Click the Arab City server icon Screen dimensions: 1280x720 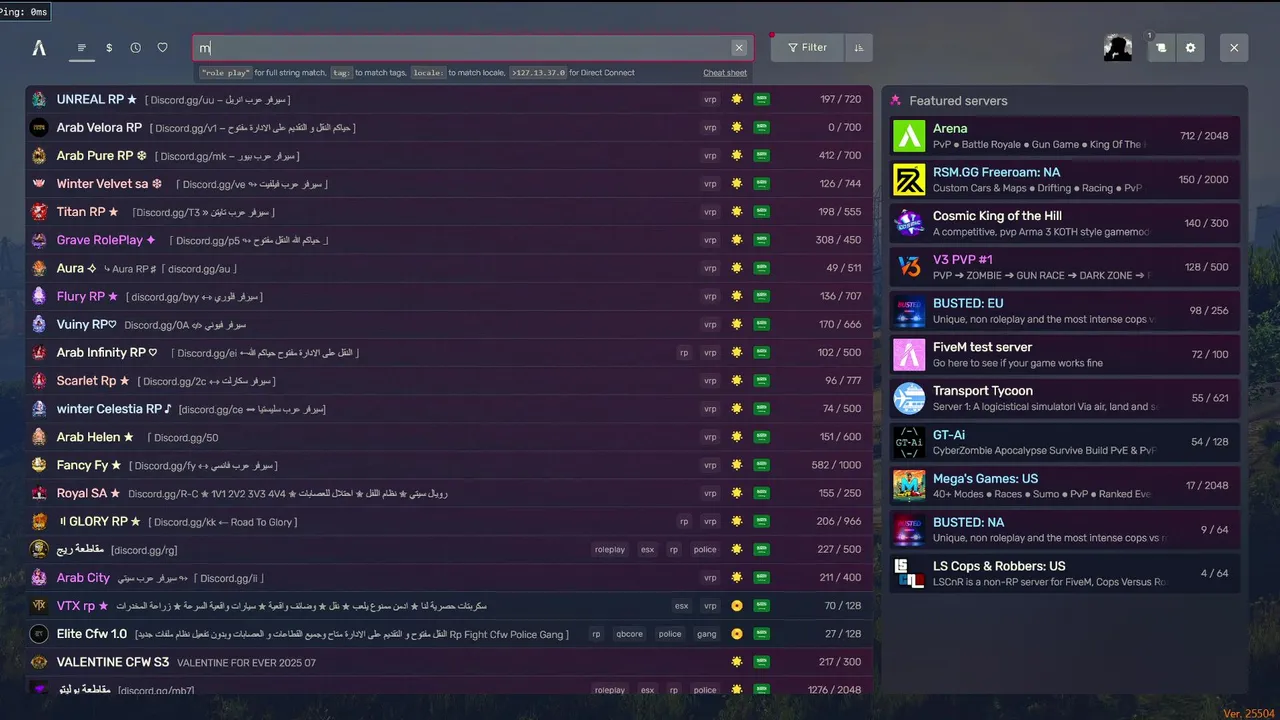coord(39,577)
